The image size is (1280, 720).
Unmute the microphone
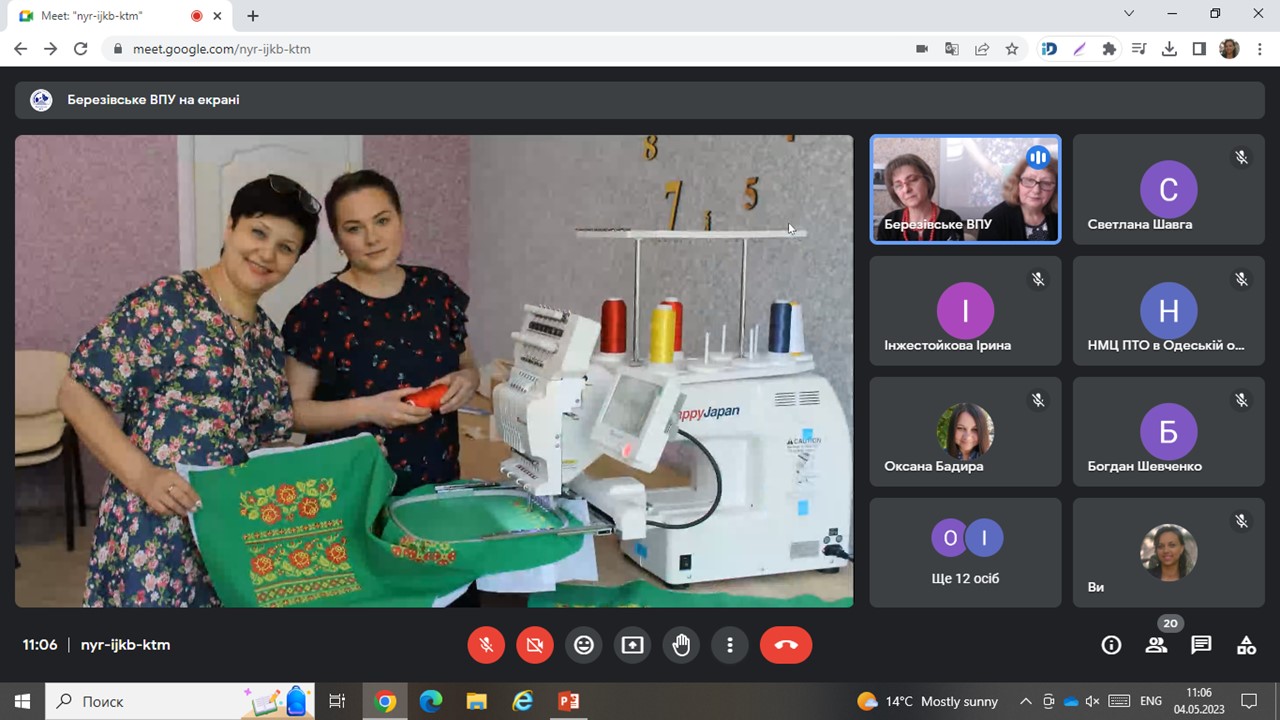486,645
